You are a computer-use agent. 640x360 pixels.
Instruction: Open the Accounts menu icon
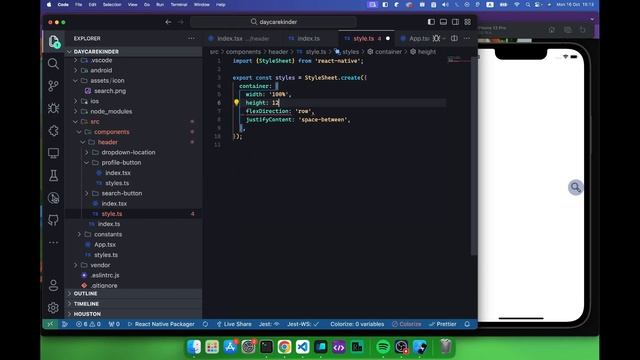53,285
